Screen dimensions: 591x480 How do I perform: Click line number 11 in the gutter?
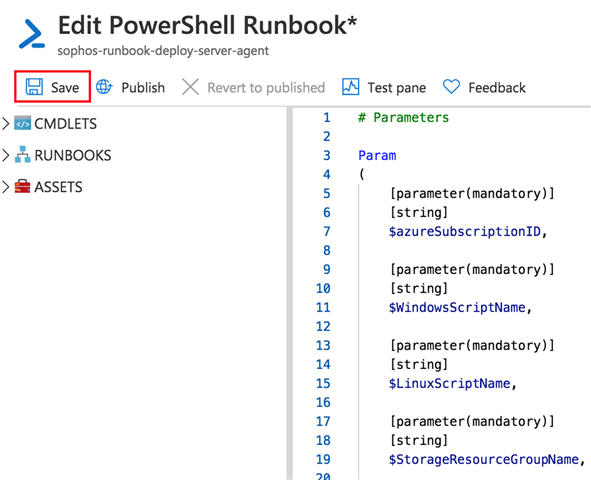pos(323,307)
